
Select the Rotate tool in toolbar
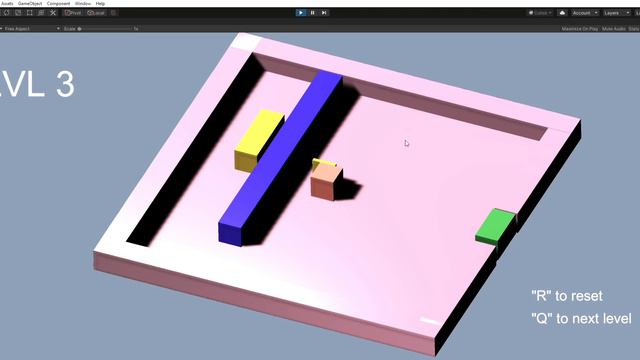7,13
